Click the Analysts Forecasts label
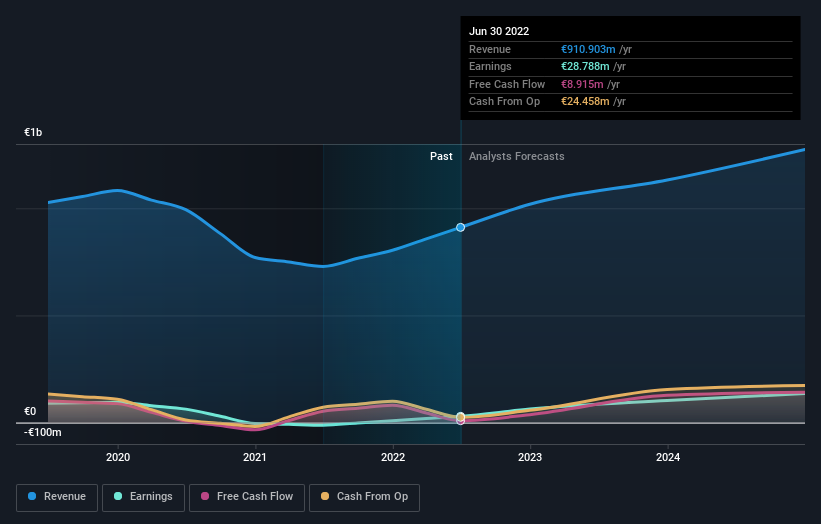 click(x=516, y=156)
